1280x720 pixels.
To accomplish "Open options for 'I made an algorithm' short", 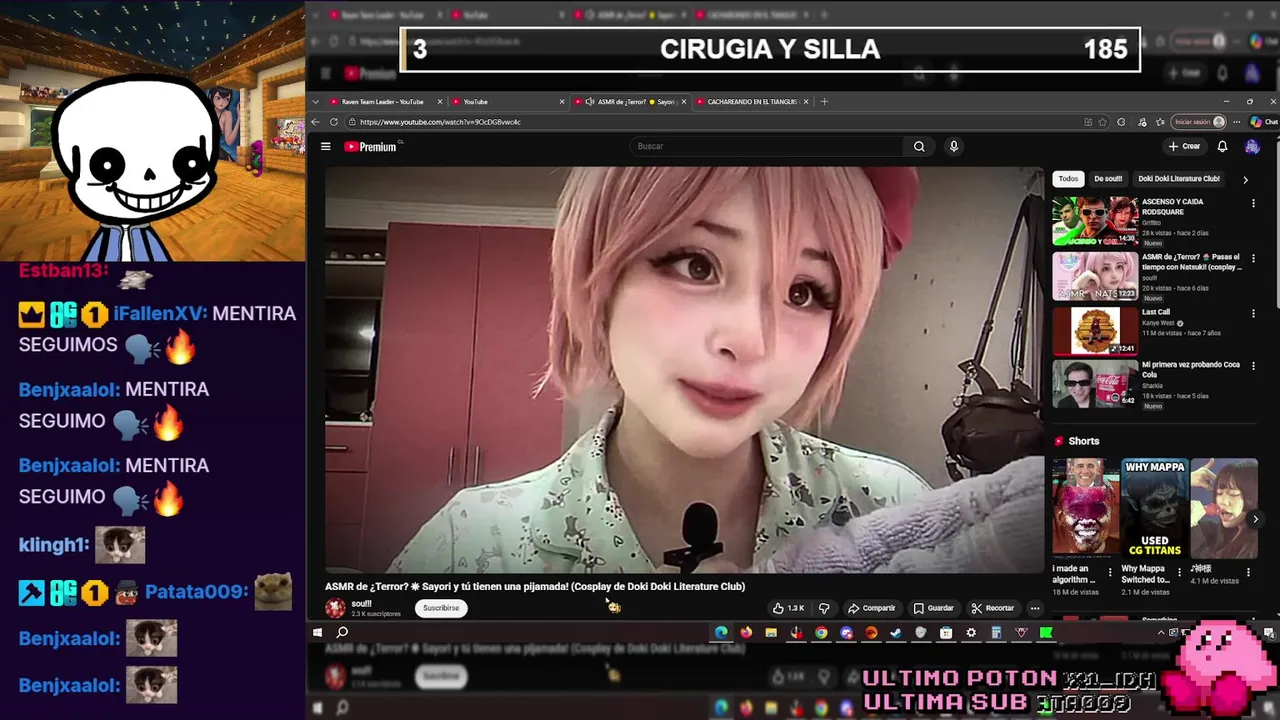I will (1111, 572).
